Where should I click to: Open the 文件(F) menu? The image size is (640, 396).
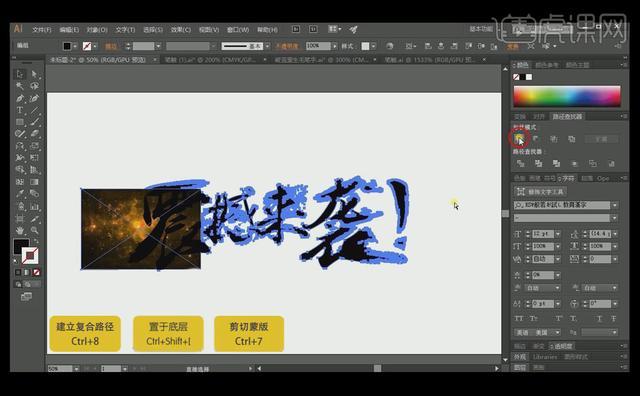42,30
